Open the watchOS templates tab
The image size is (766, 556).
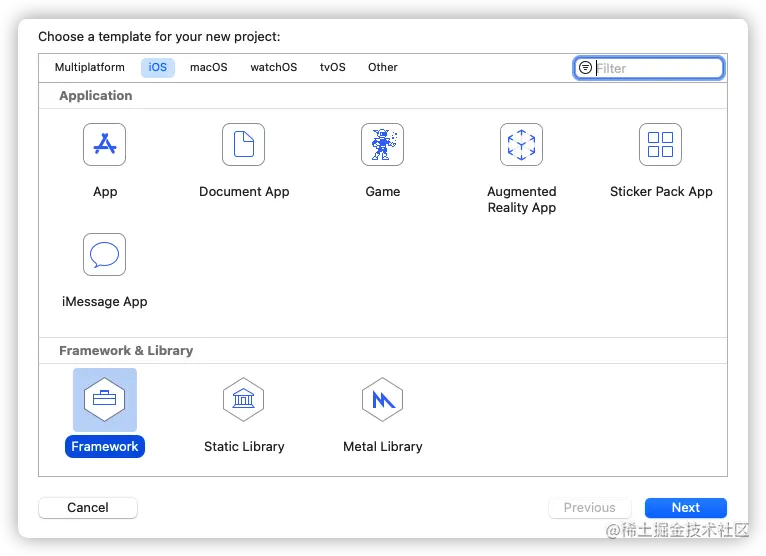[x=274, y=67]
